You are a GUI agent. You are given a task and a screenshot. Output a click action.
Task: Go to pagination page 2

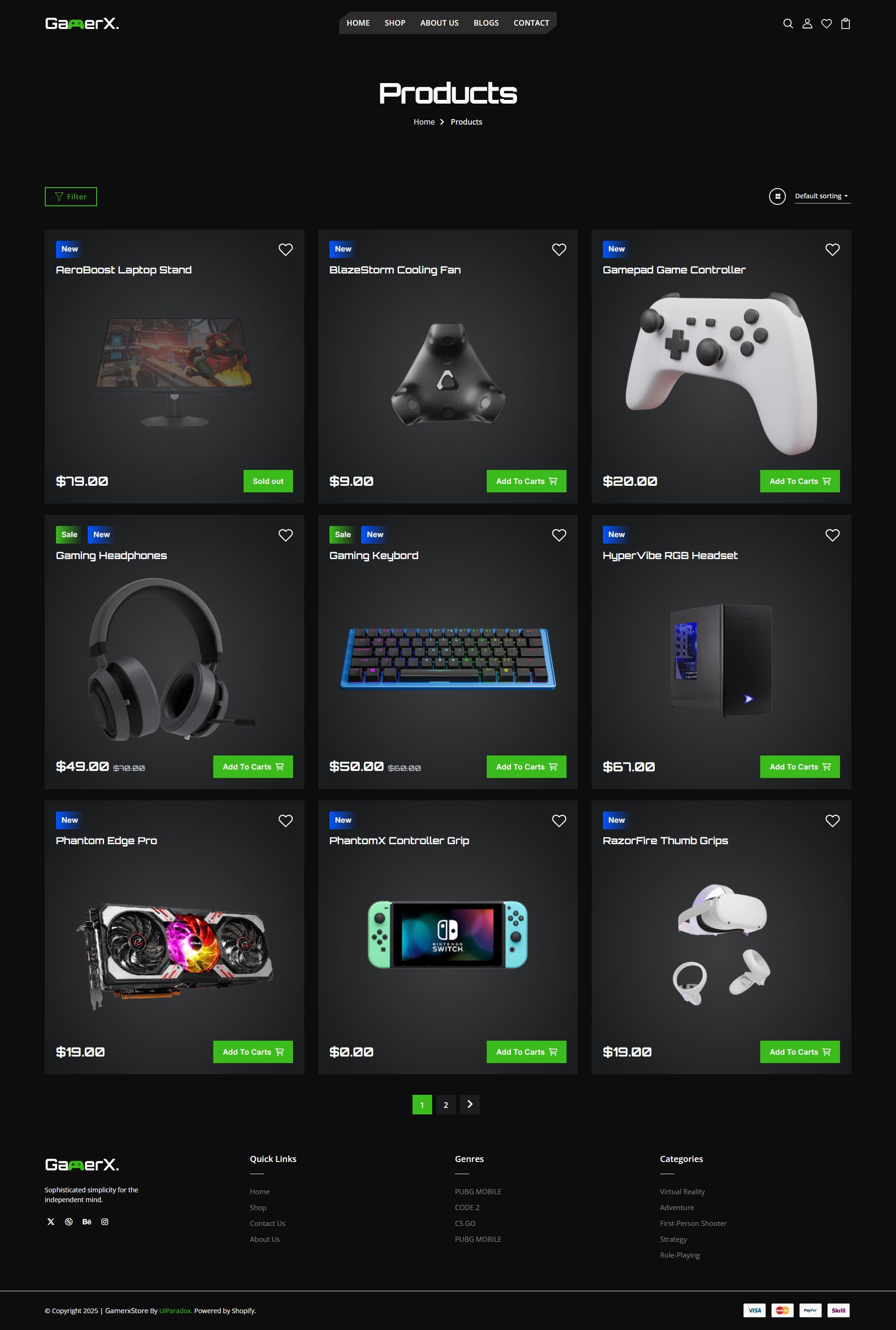[446, 1104]
